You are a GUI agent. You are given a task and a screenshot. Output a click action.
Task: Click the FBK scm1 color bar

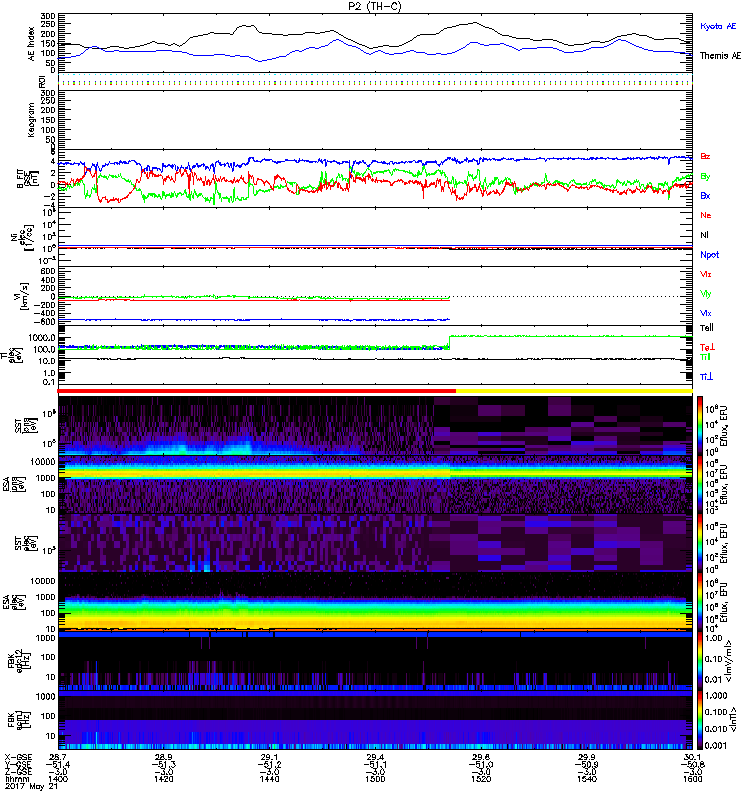(x=700, y=719)
